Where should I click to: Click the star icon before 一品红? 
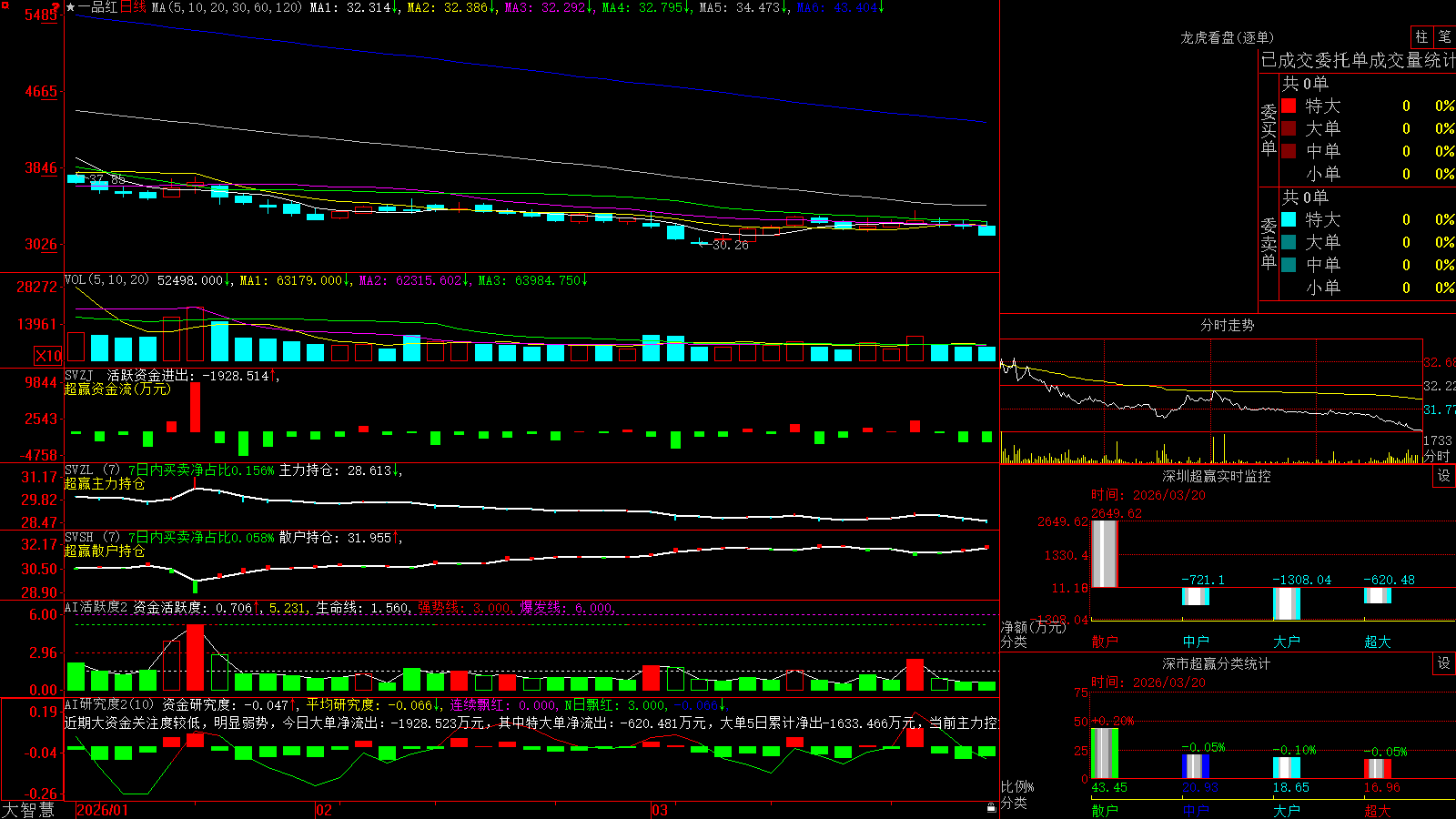pyautogui.click(x=70, y=7)
